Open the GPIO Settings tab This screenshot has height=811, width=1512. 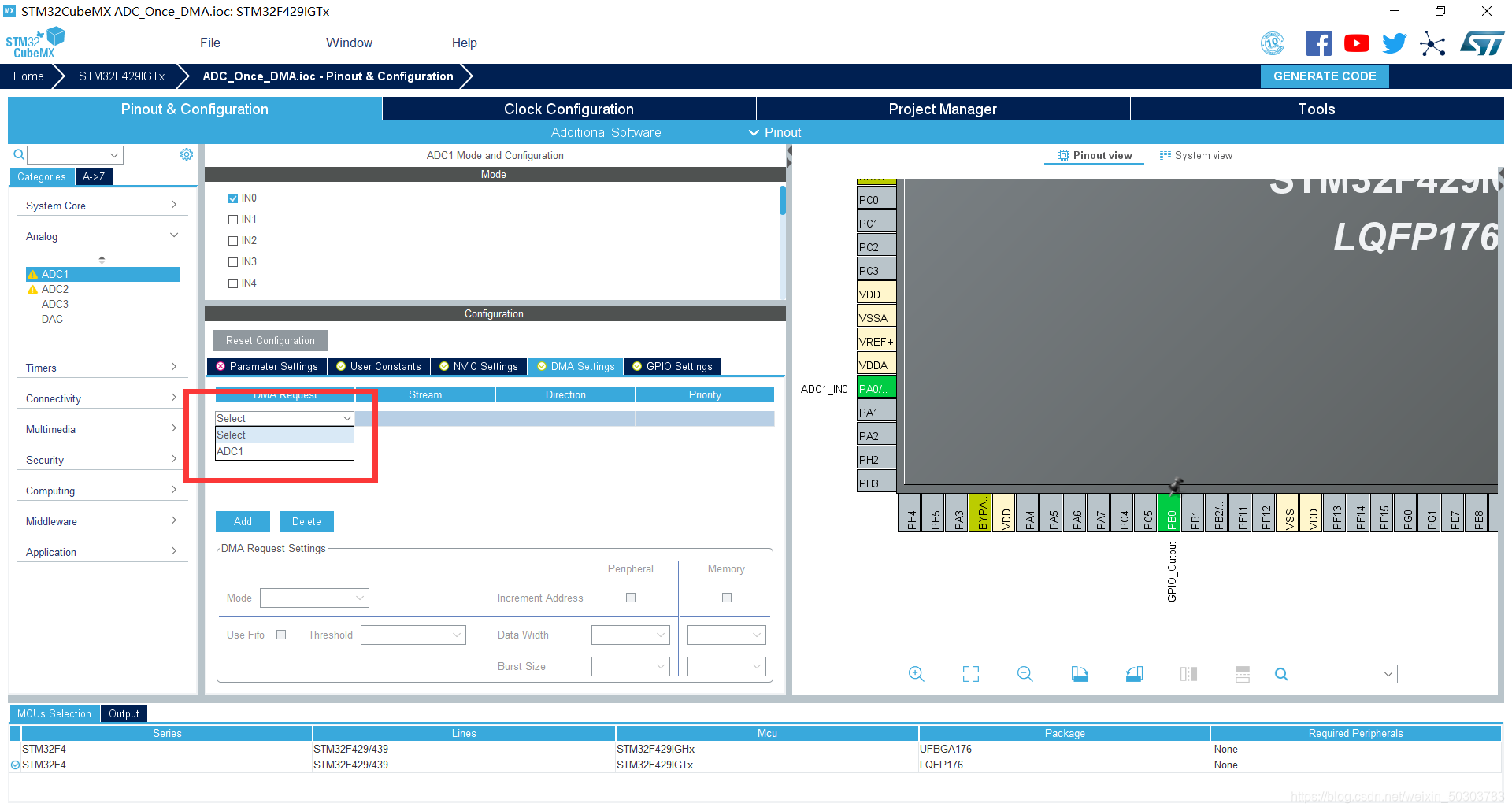point(673,366)
